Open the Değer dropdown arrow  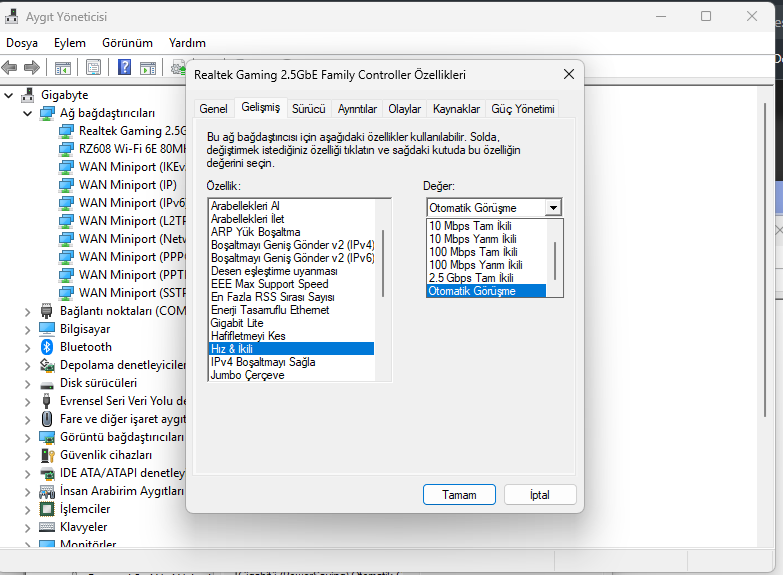pyautogui.click(x=553, y=207)
